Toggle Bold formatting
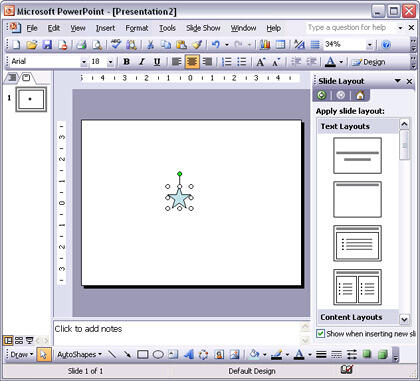 (126, 62)
